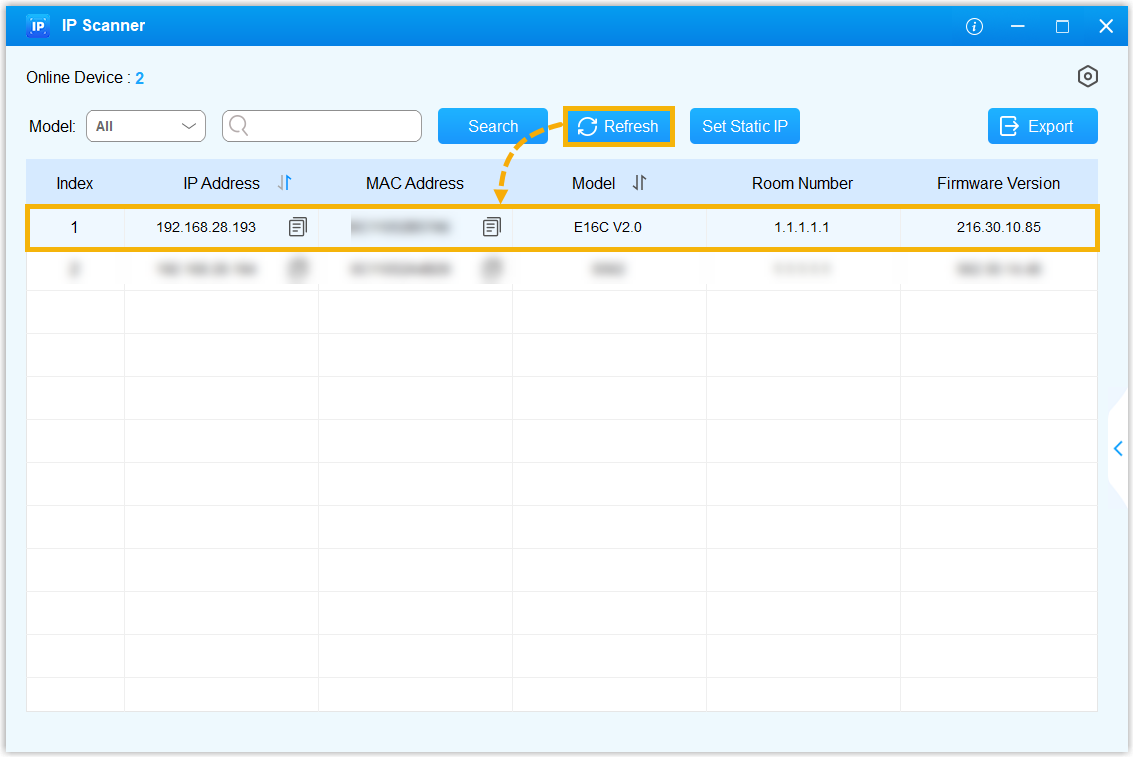
Task: Select the second device row
Action: 607,269
